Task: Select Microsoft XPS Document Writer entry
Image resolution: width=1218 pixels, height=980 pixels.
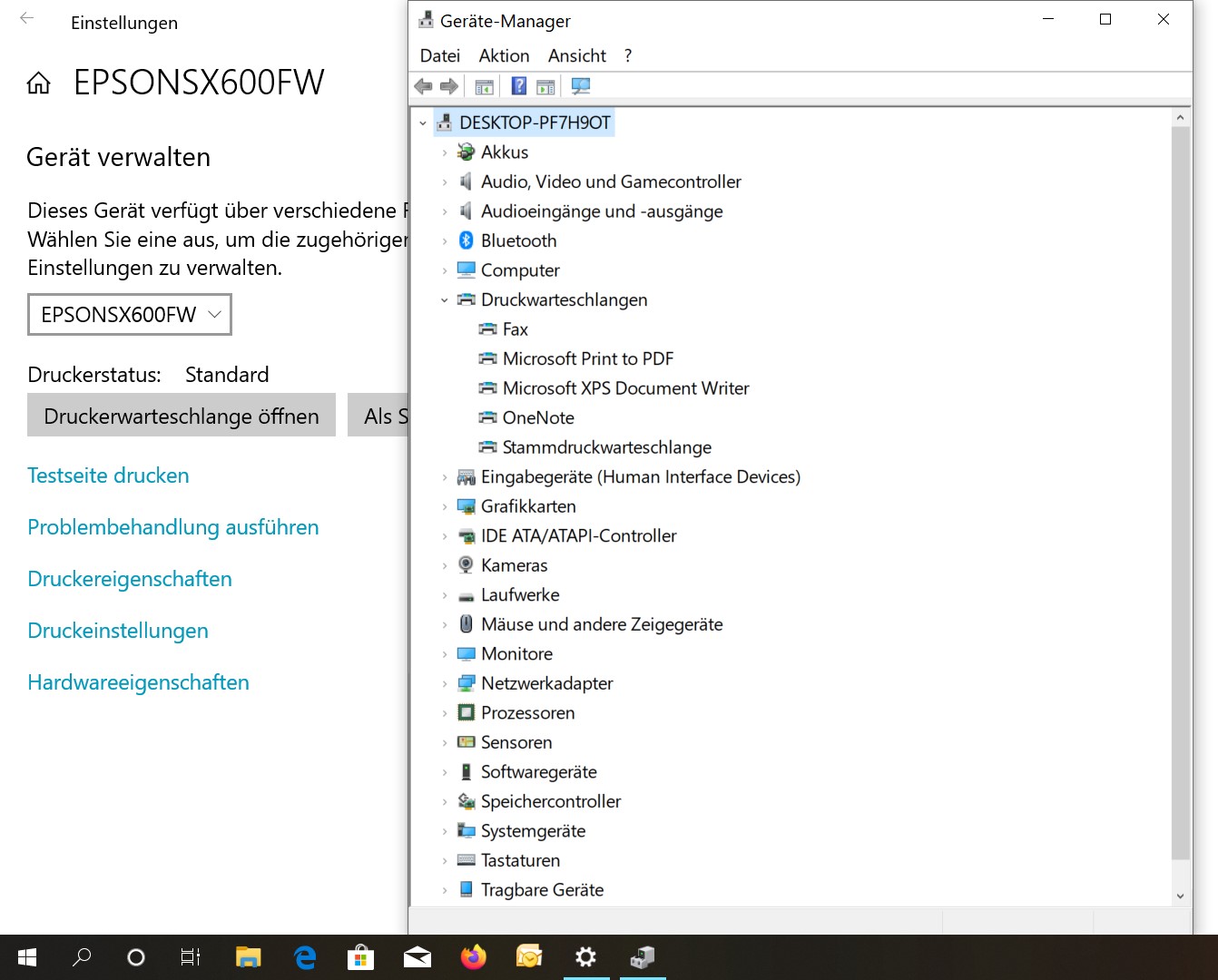Action: point(626,388)
